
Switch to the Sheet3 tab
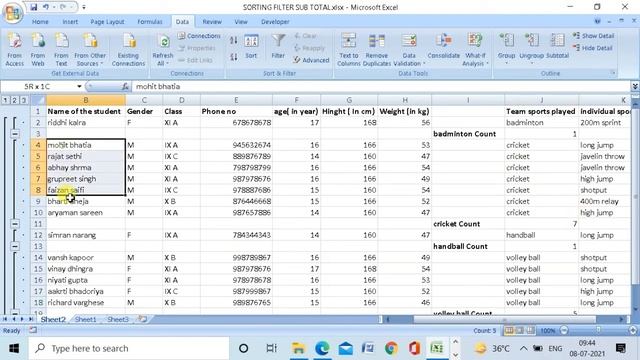118,320
